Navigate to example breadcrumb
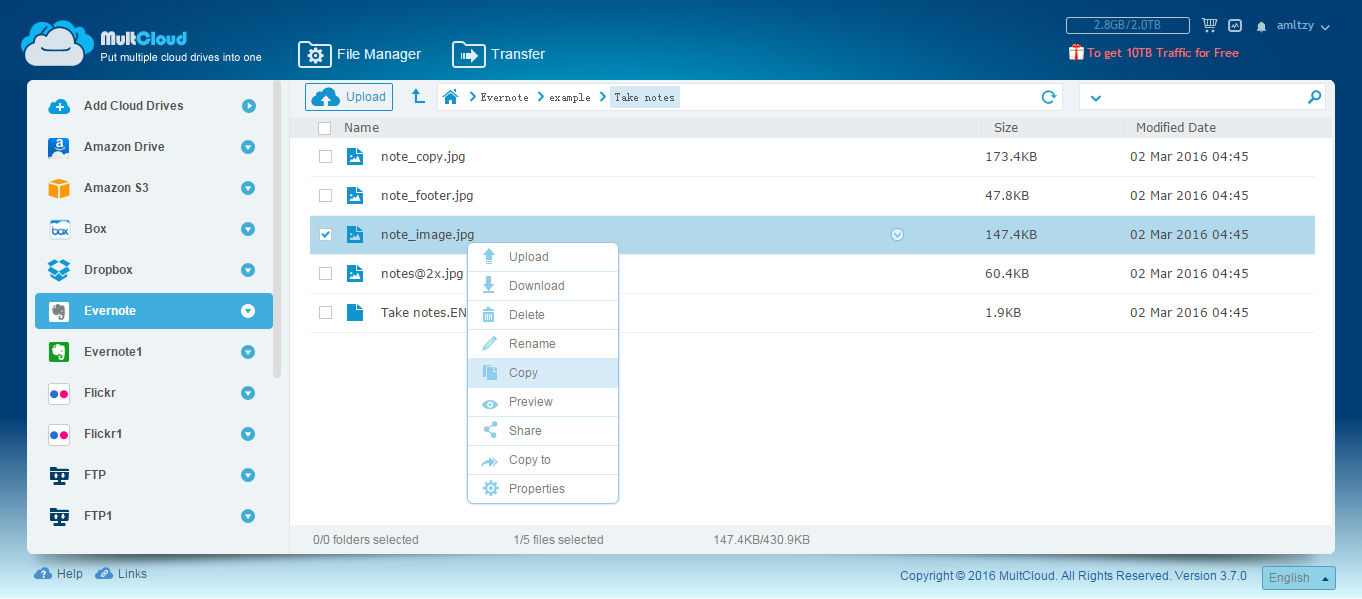This screenshot has width=1362, height=599. [570, 97]
